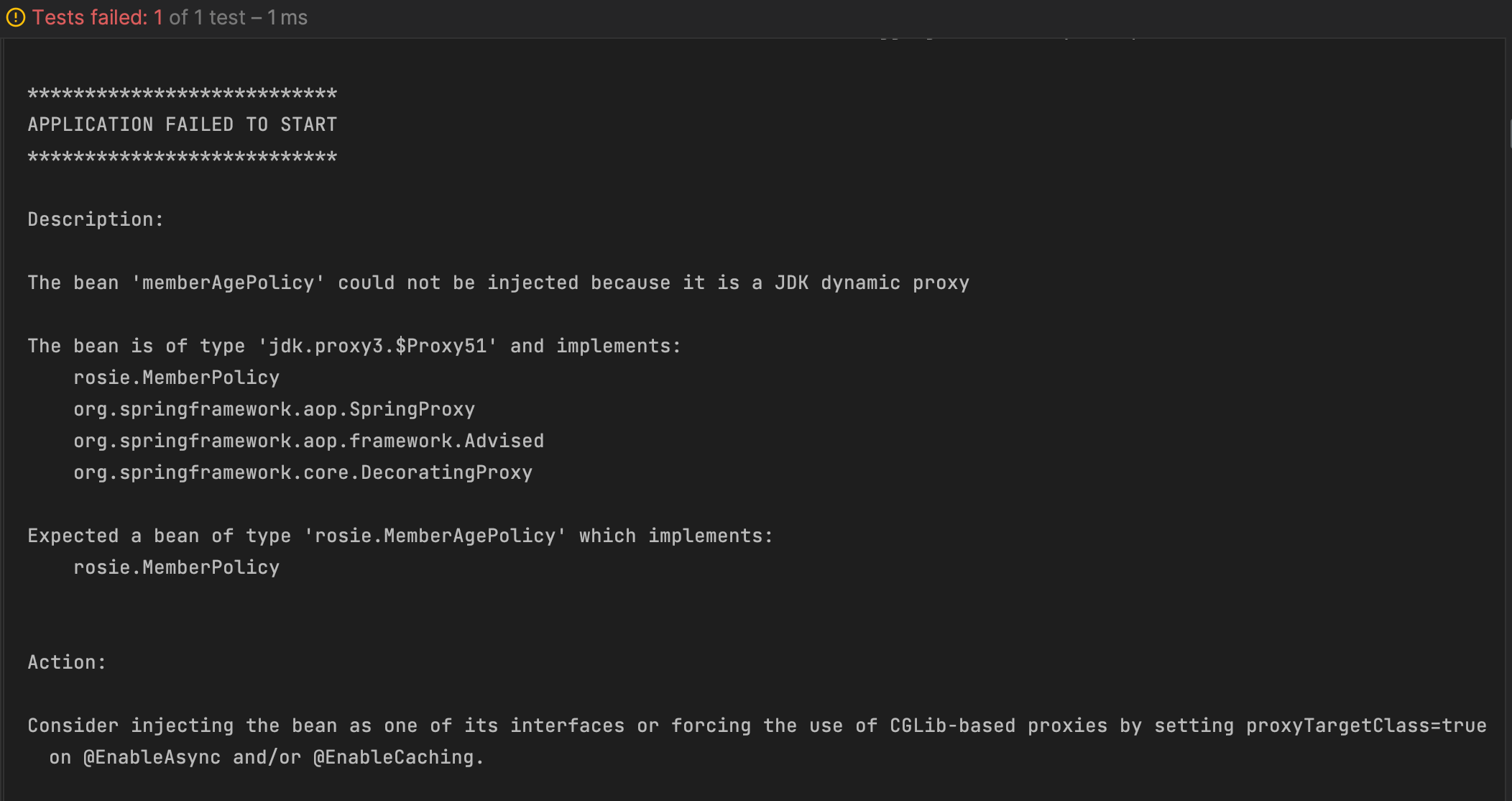Click the 'rosie.MemberAgePolicy' expected type
This screenshot has width=1512, height=801.
point(435,536)
